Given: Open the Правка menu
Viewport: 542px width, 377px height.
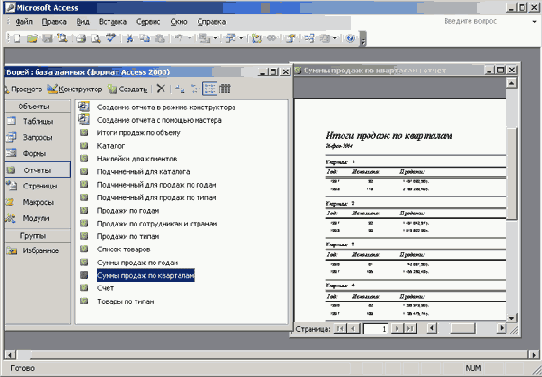Looking at the screenshot, I should pos(54,22).
